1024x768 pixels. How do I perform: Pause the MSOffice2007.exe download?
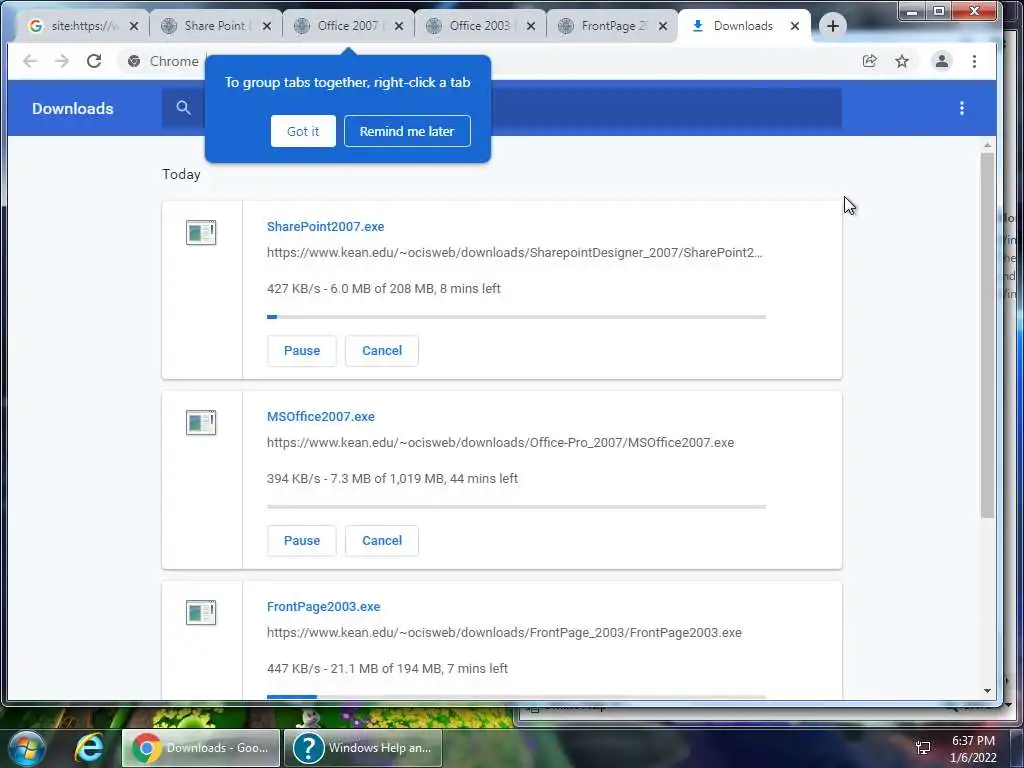(302, 541)
